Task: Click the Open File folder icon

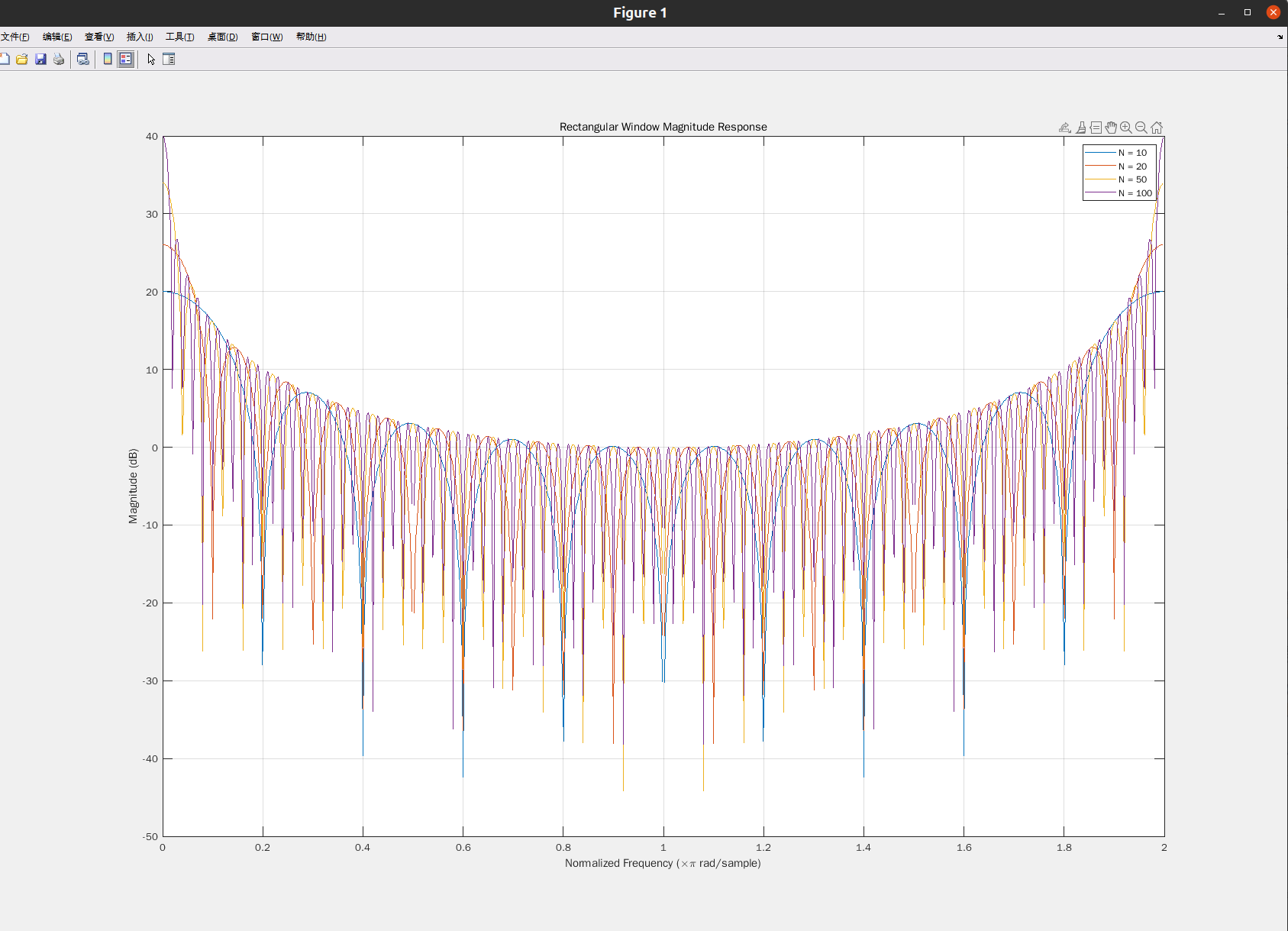Action: (22, 59)
